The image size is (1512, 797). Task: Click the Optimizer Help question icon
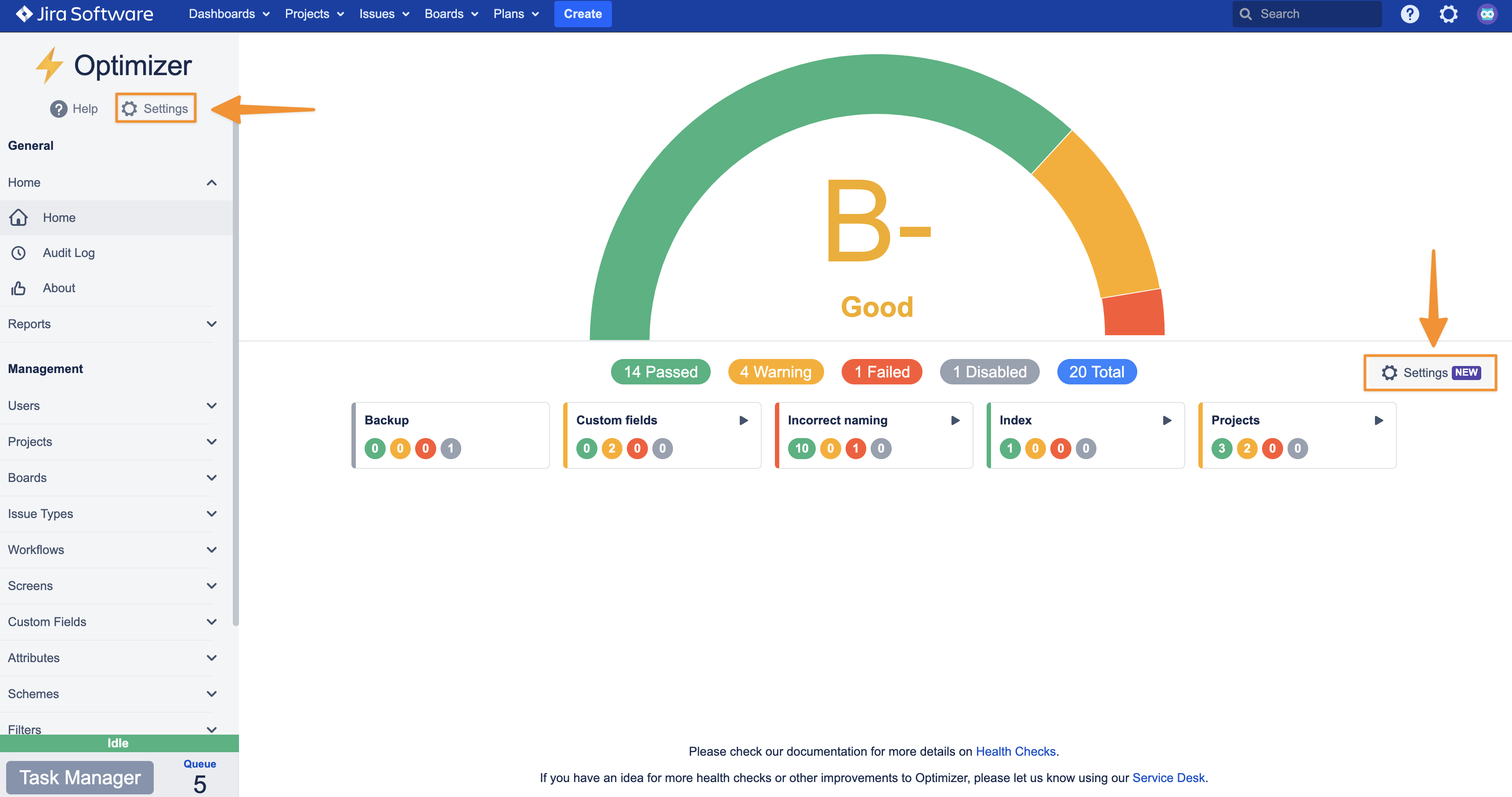point(59,109)
